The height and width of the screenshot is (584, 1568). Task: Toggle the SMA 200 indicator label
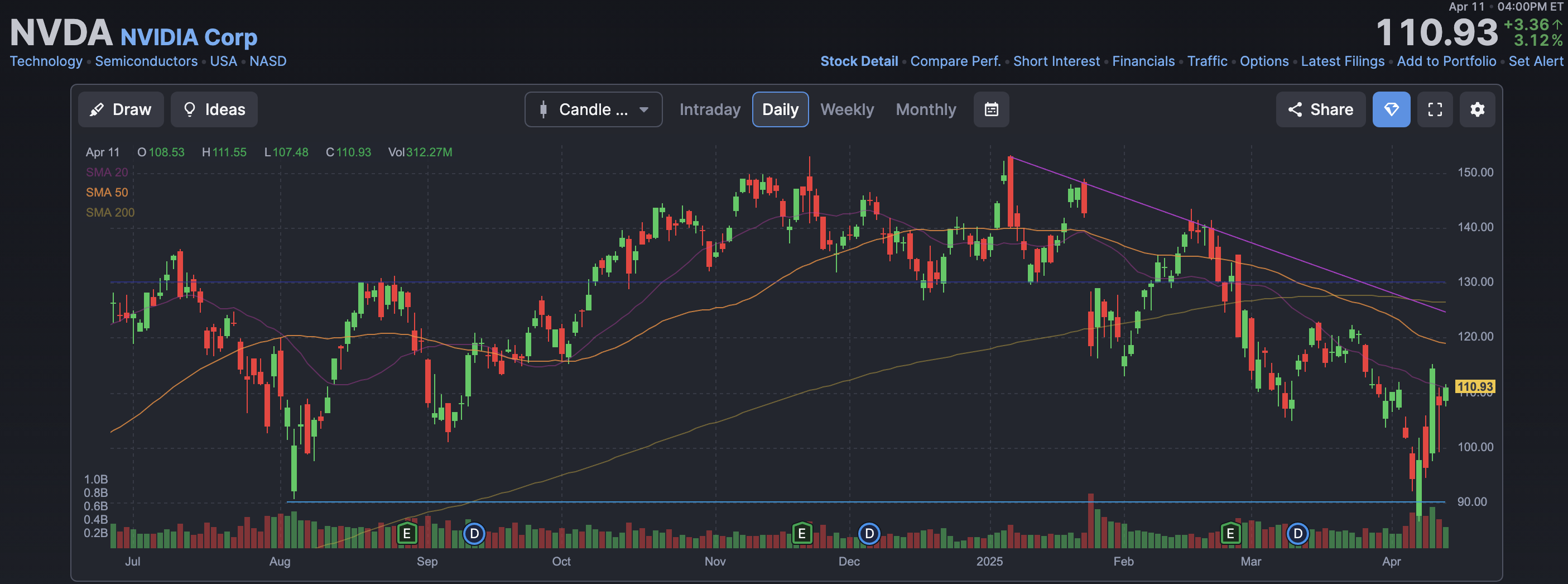[109, 213]
